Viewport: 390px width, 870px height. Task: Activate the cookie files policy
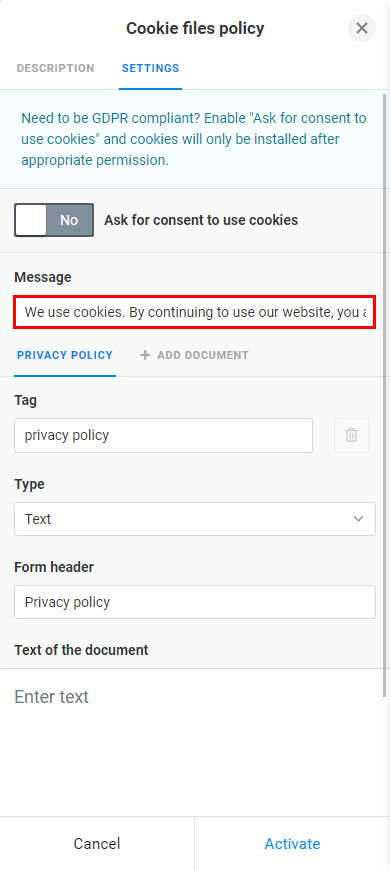point(292,843)
